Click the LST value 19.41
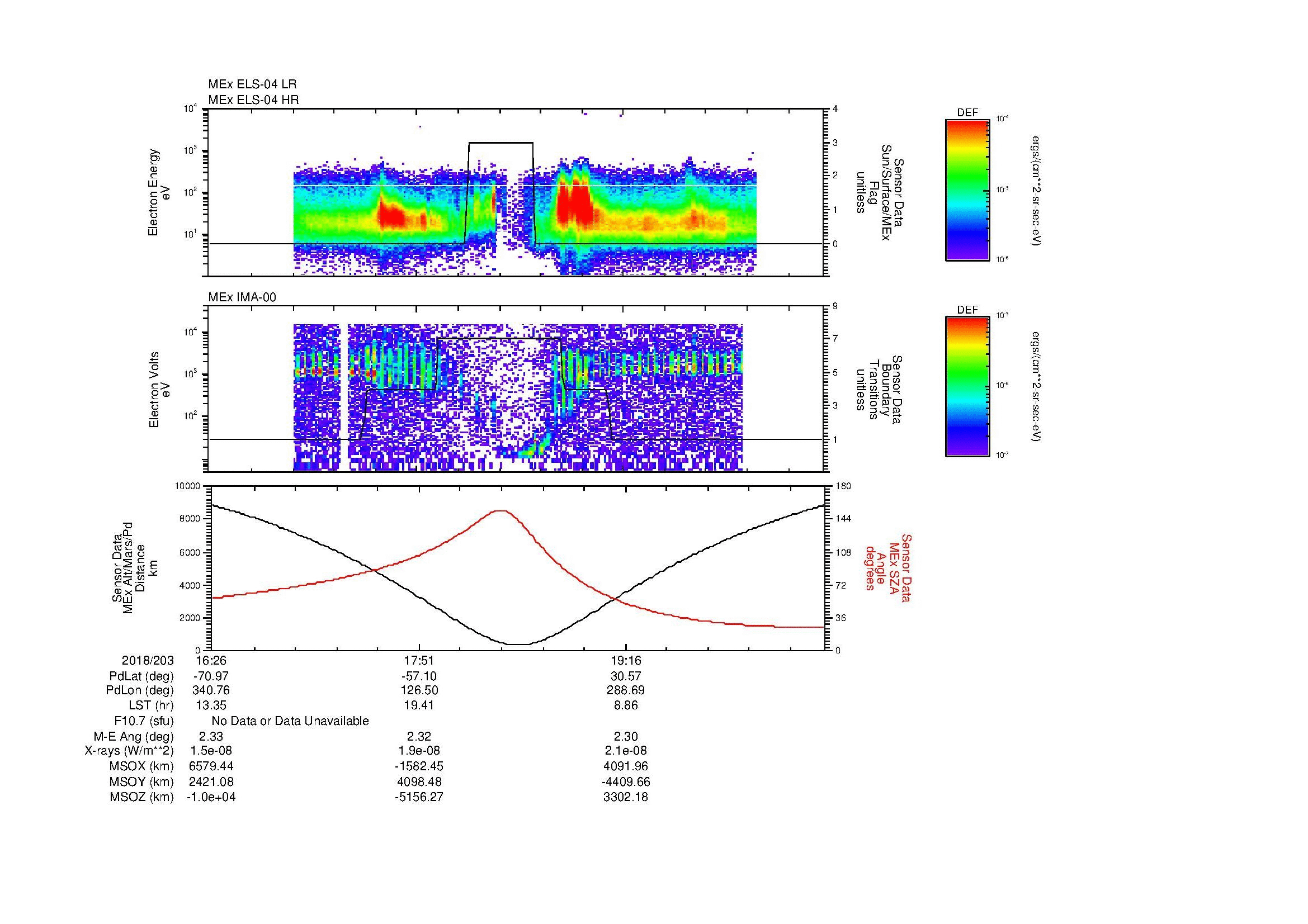Image resolution: width=1308 pixels, height=924 pixels. point(419,705)
